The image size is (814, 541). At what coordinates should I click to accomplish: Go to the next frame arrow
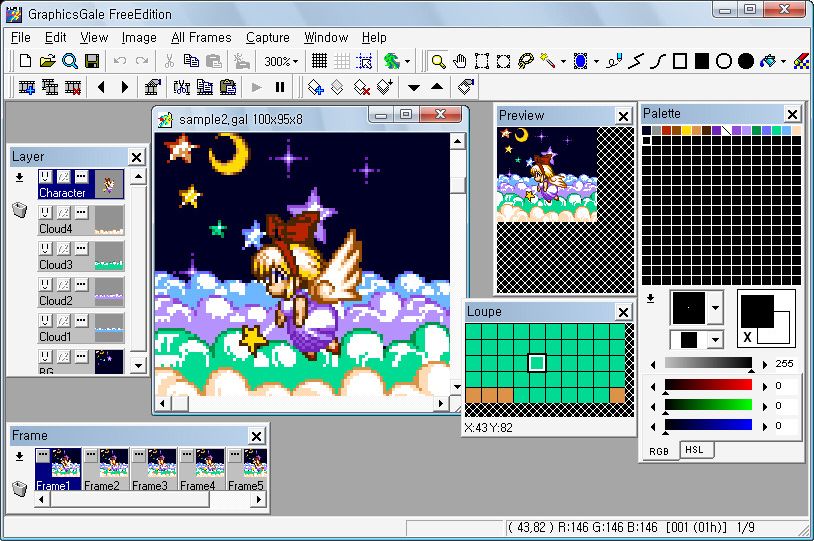click(125, 87)
